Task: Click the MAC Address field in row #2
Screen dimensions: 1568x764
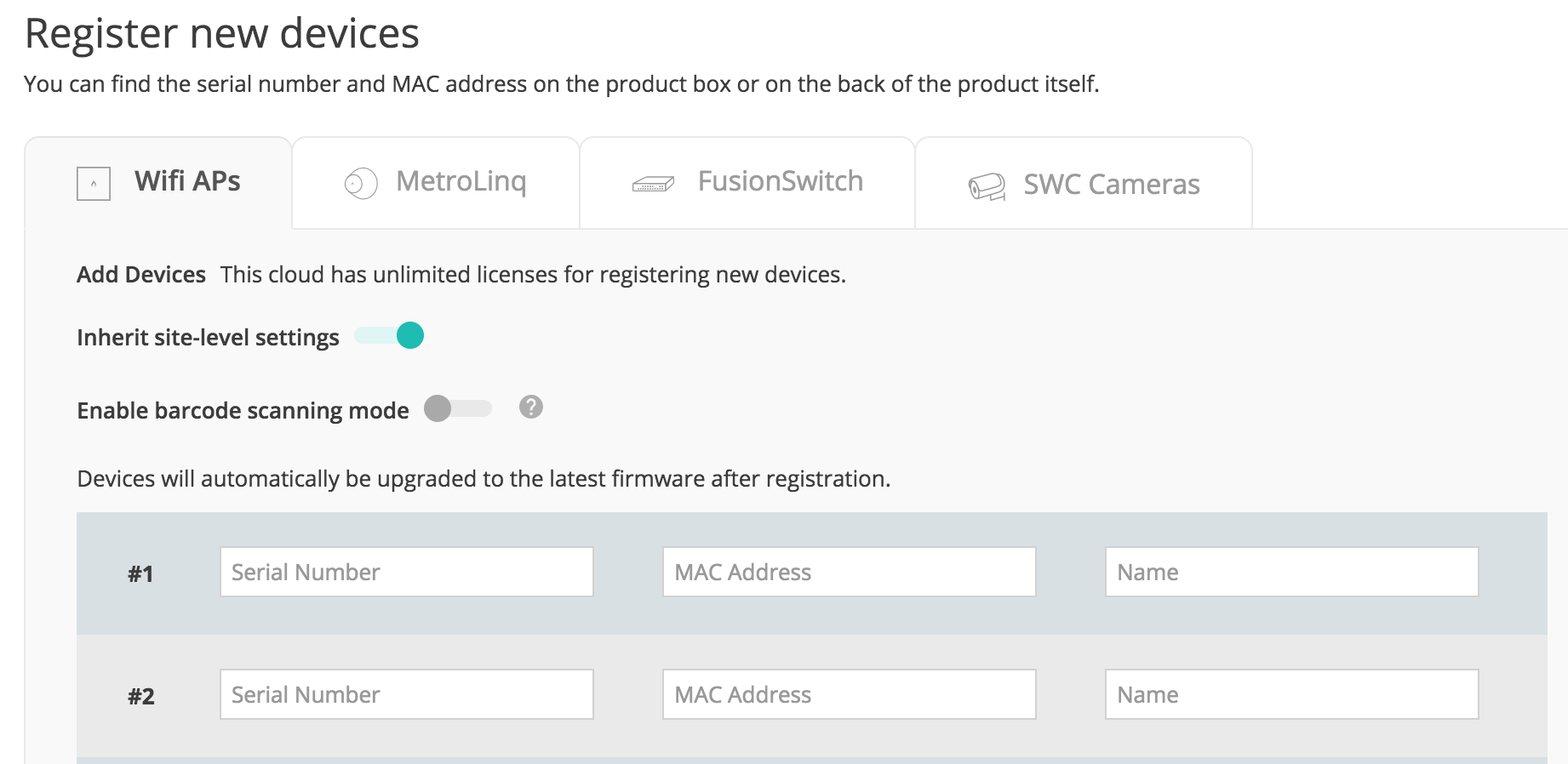Action: point(849,694)
